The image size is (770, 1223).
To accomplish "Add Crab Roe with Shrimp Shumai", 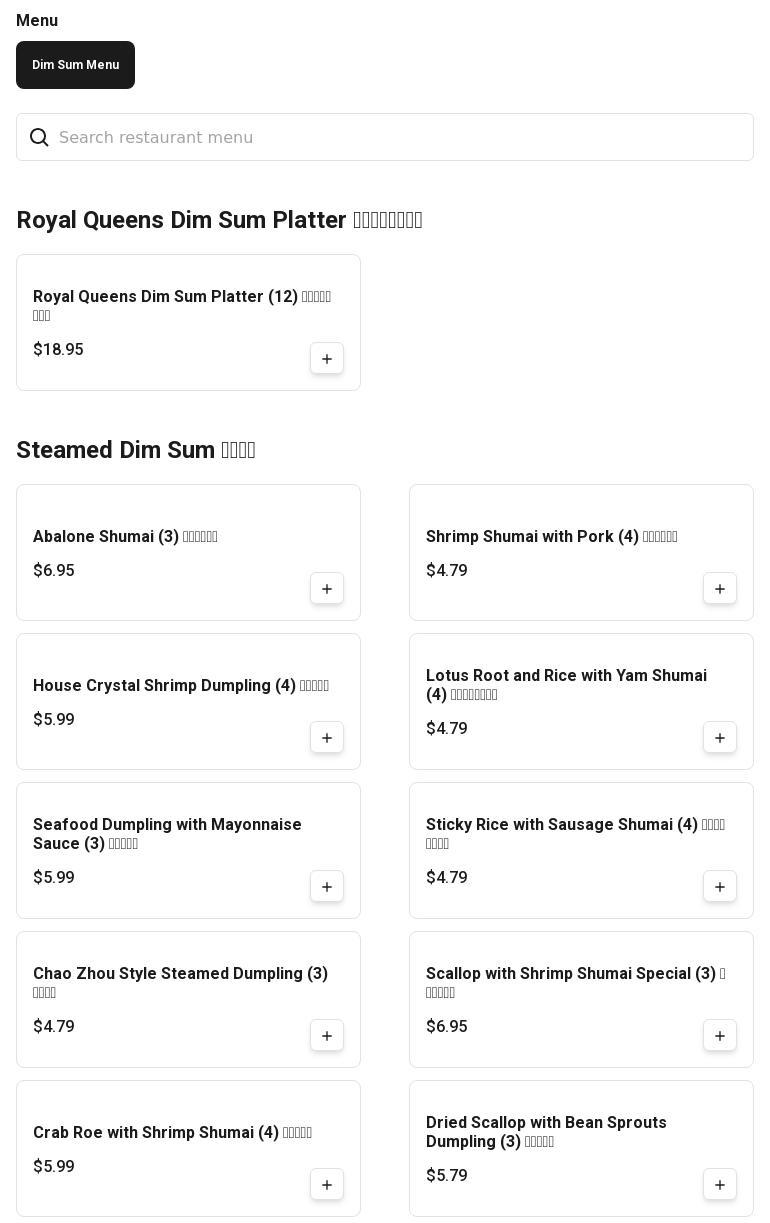I will pyautogui.click(x=327, y=1185).
